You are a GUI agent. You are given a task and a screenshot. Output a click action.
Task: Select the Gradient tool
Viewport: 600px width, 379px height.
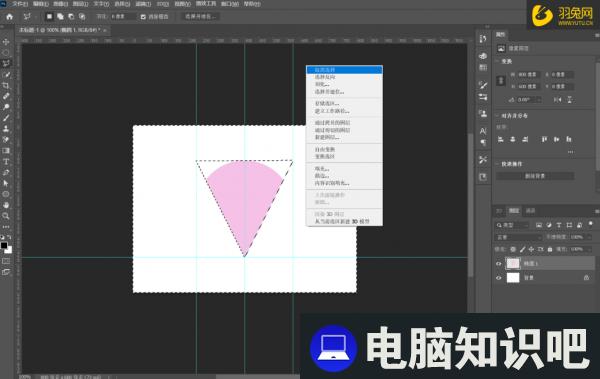pos(6,150)
